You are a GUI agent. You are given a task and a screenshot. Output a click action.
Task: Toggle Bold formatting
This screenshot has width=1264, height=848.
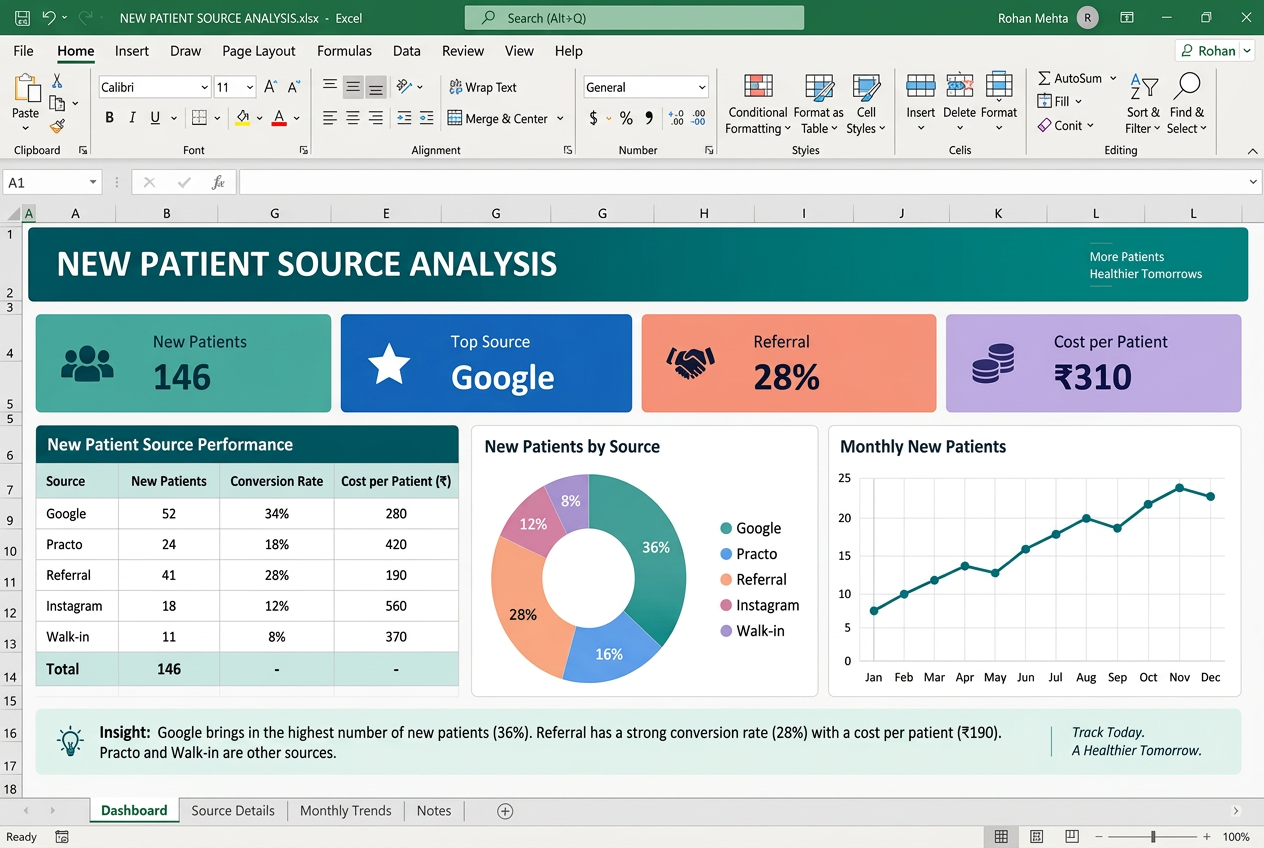(109, 118)
